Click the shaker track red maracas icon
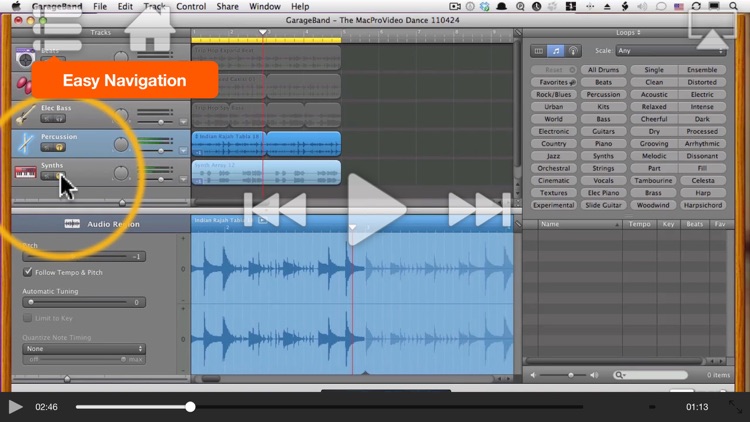This screenshot has height=422, width=750. click(23, 85)
